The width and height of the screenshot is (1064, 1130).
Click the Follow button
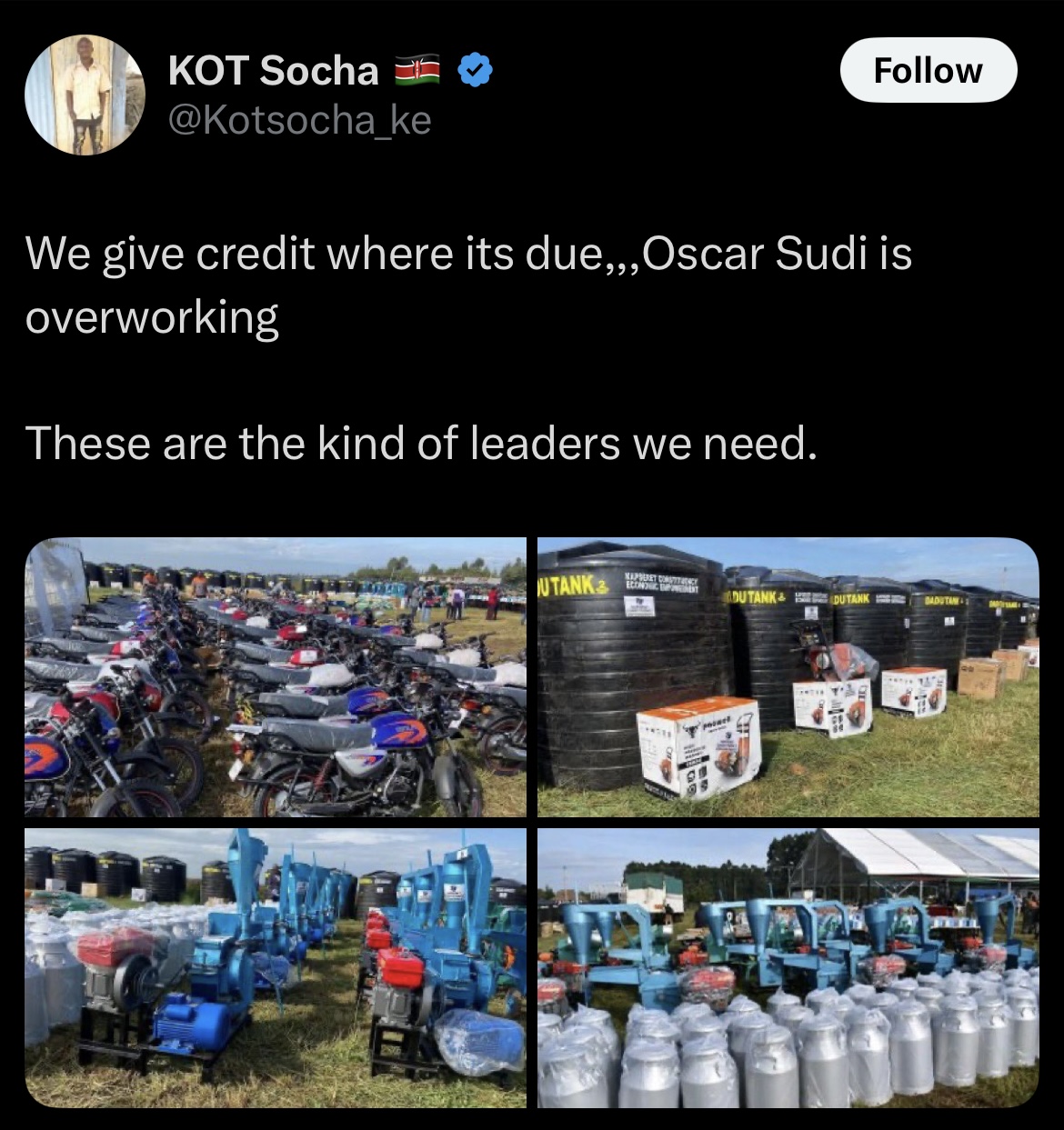(x=928, y=70)
